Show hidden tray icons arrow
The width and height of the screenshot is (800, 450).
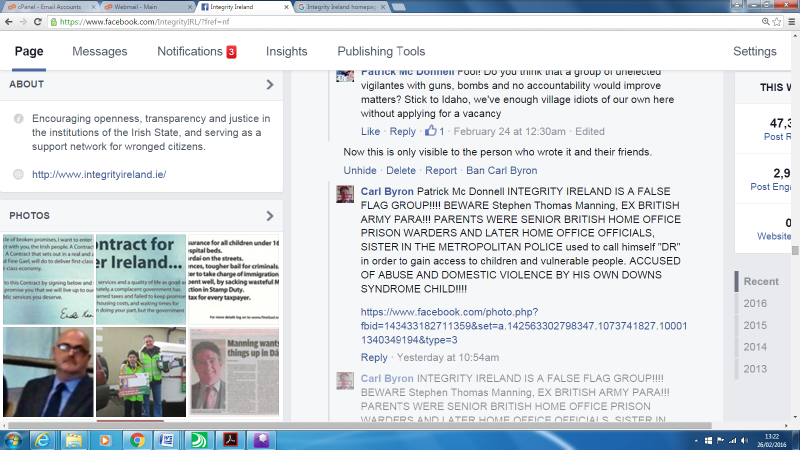[696, 440]
